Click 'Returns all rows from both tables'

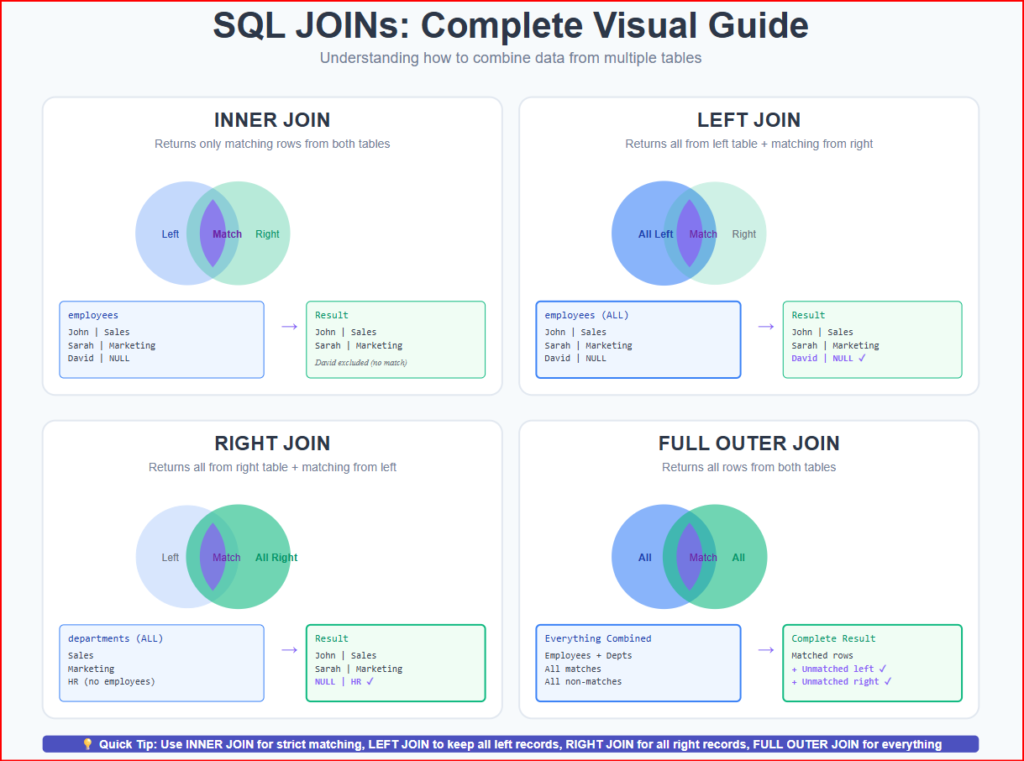pyautogui.click(x=749, y=467)
